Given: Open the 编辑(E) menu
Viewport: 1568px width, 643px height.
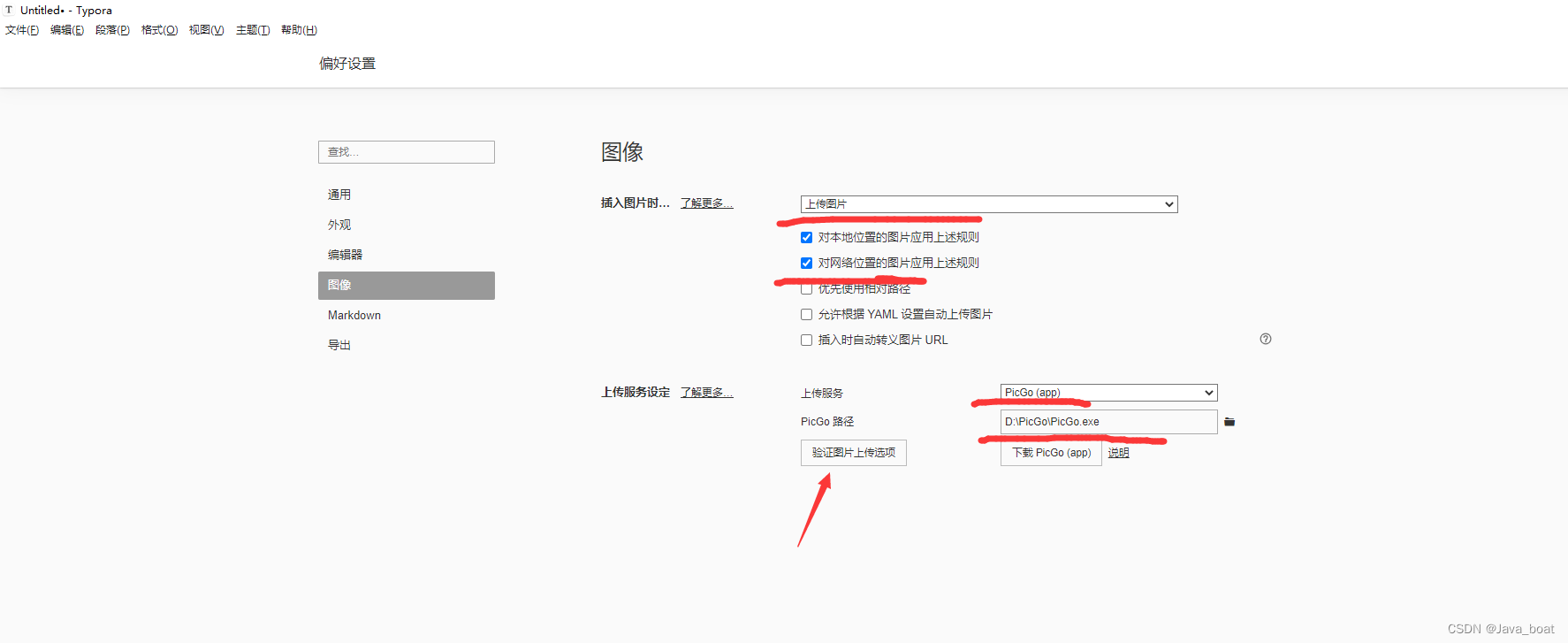Looking at the screenshot, I should pyautogui.click(x=67, y=30).
